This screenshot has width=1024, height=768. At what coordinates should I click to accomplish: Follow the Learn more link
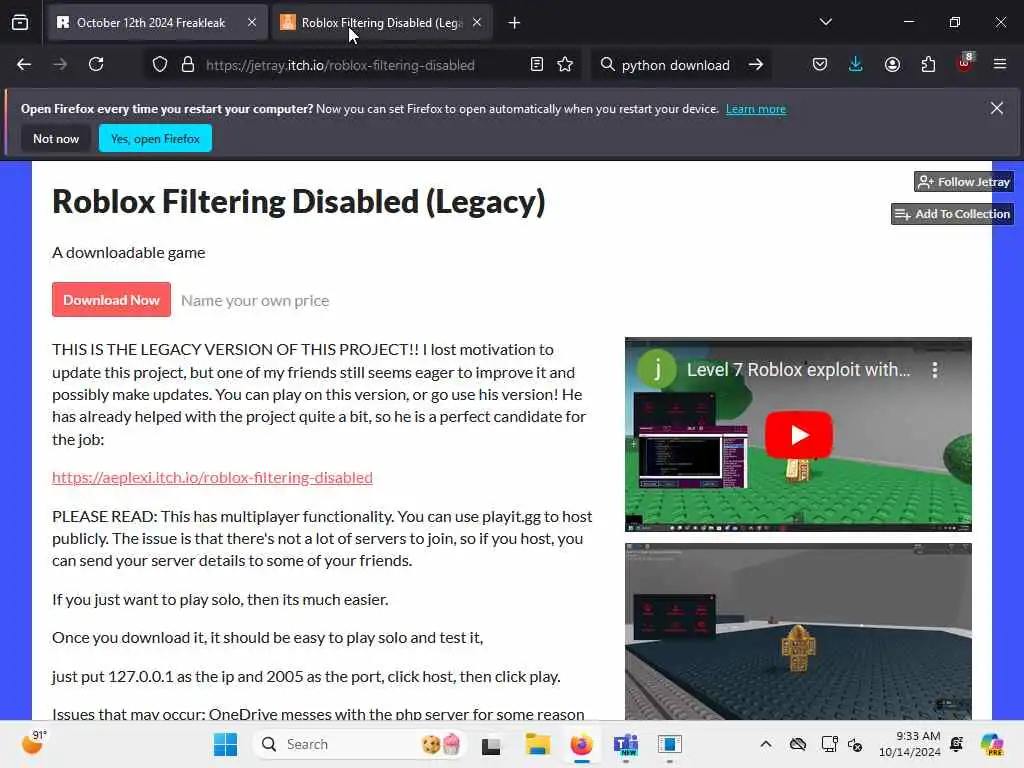point(756,109)
